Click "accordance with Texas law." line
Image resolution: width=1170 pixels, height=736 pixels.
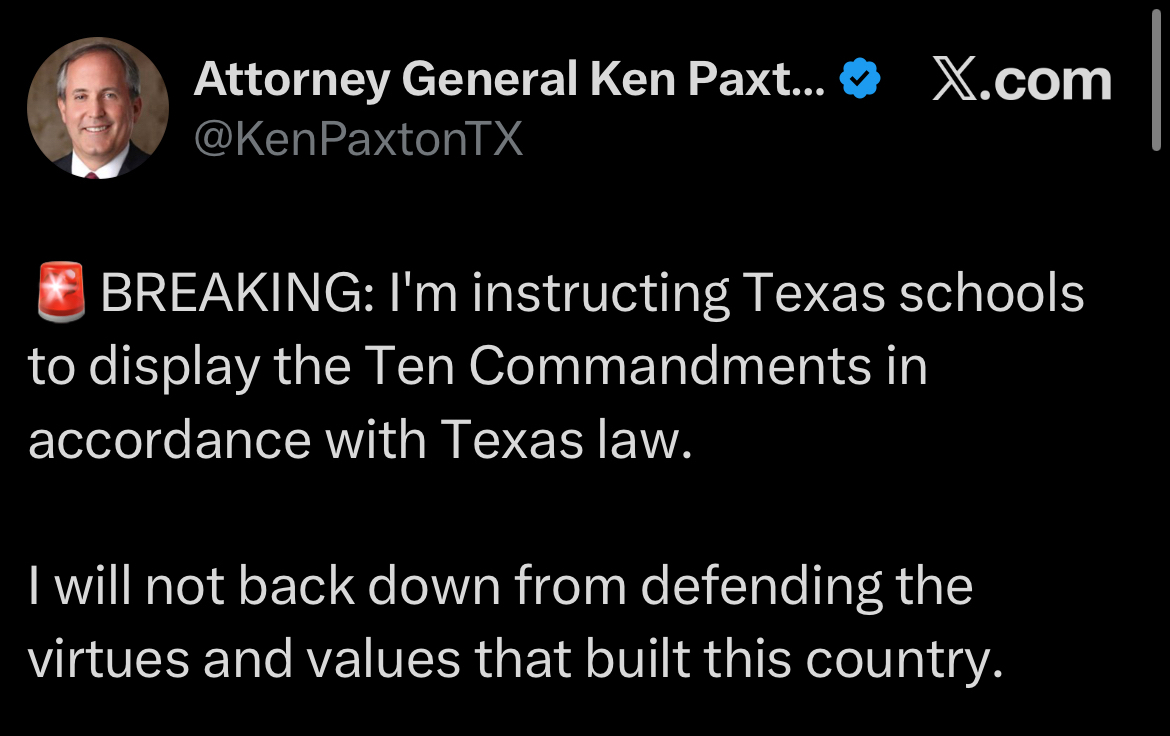click(360, 440)
